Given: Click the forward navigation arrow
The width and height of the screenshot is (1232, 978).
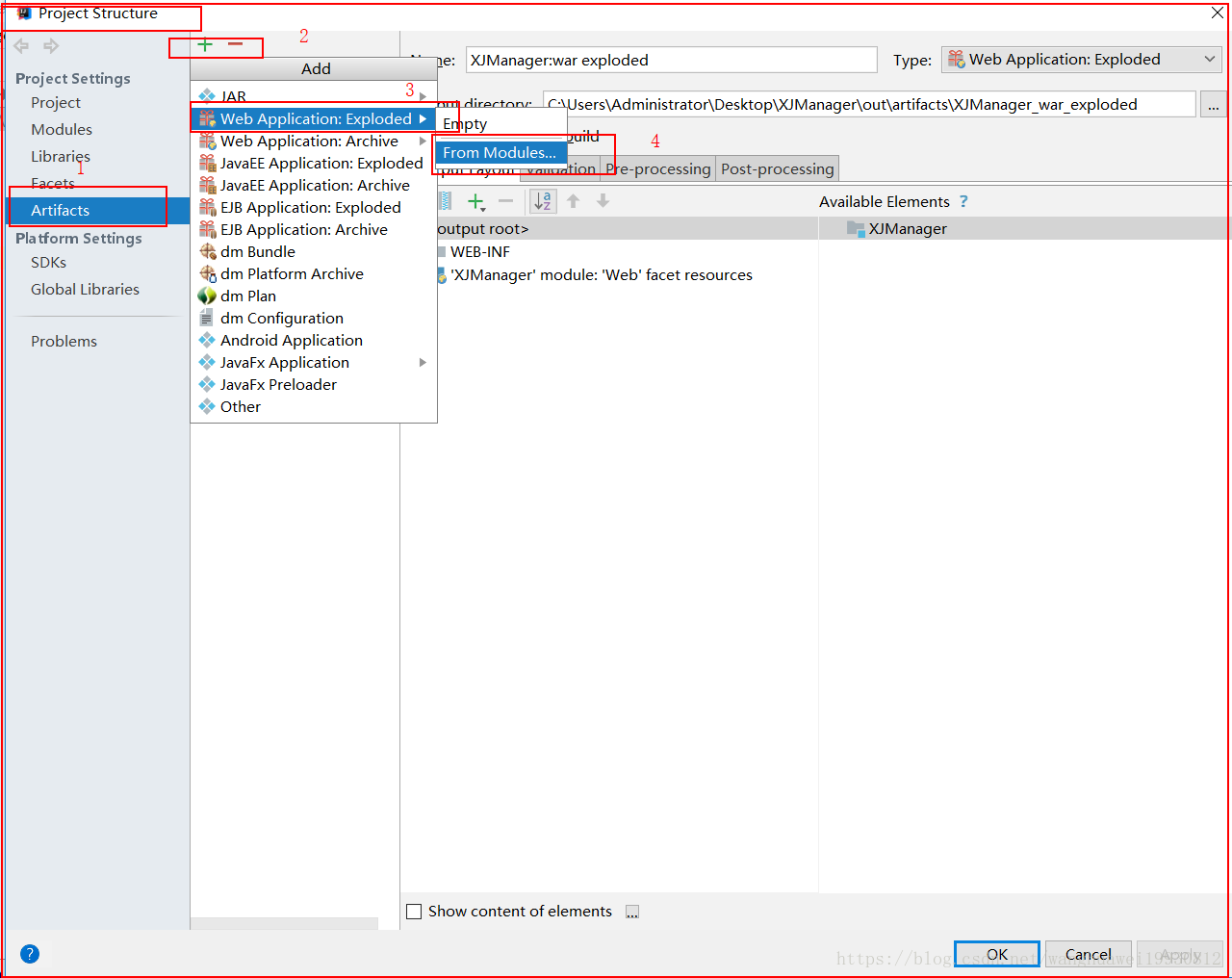Looking at the screenshot, I should pyautogui.click(x=51, y=45).
